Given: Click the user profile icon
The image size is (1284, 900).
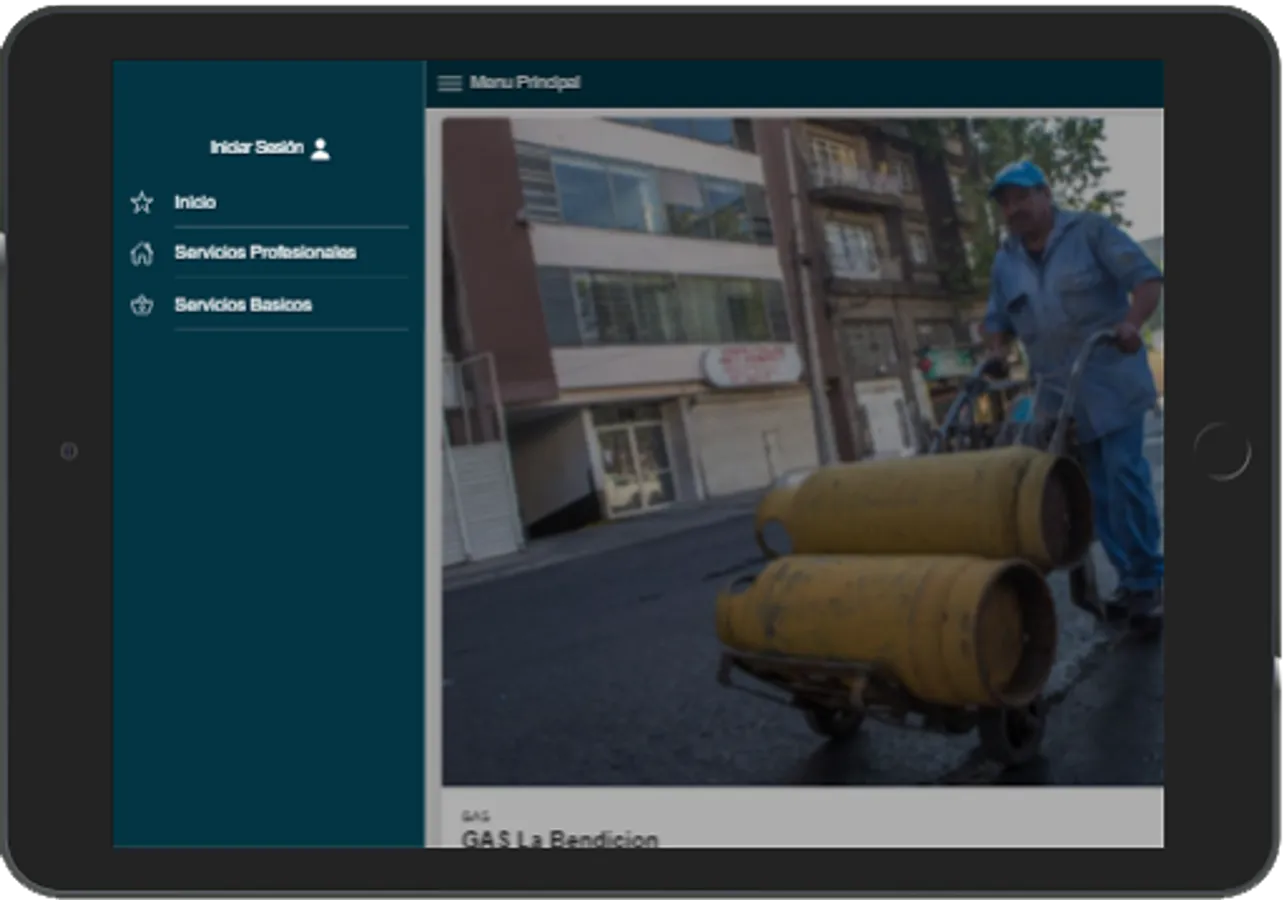Looking at the screenshot, I should [x=320, y=149].
